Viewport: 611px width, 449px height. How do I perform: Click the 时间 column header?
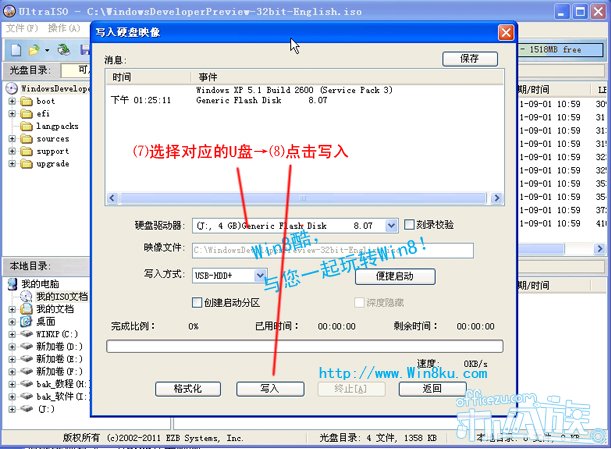148,77
